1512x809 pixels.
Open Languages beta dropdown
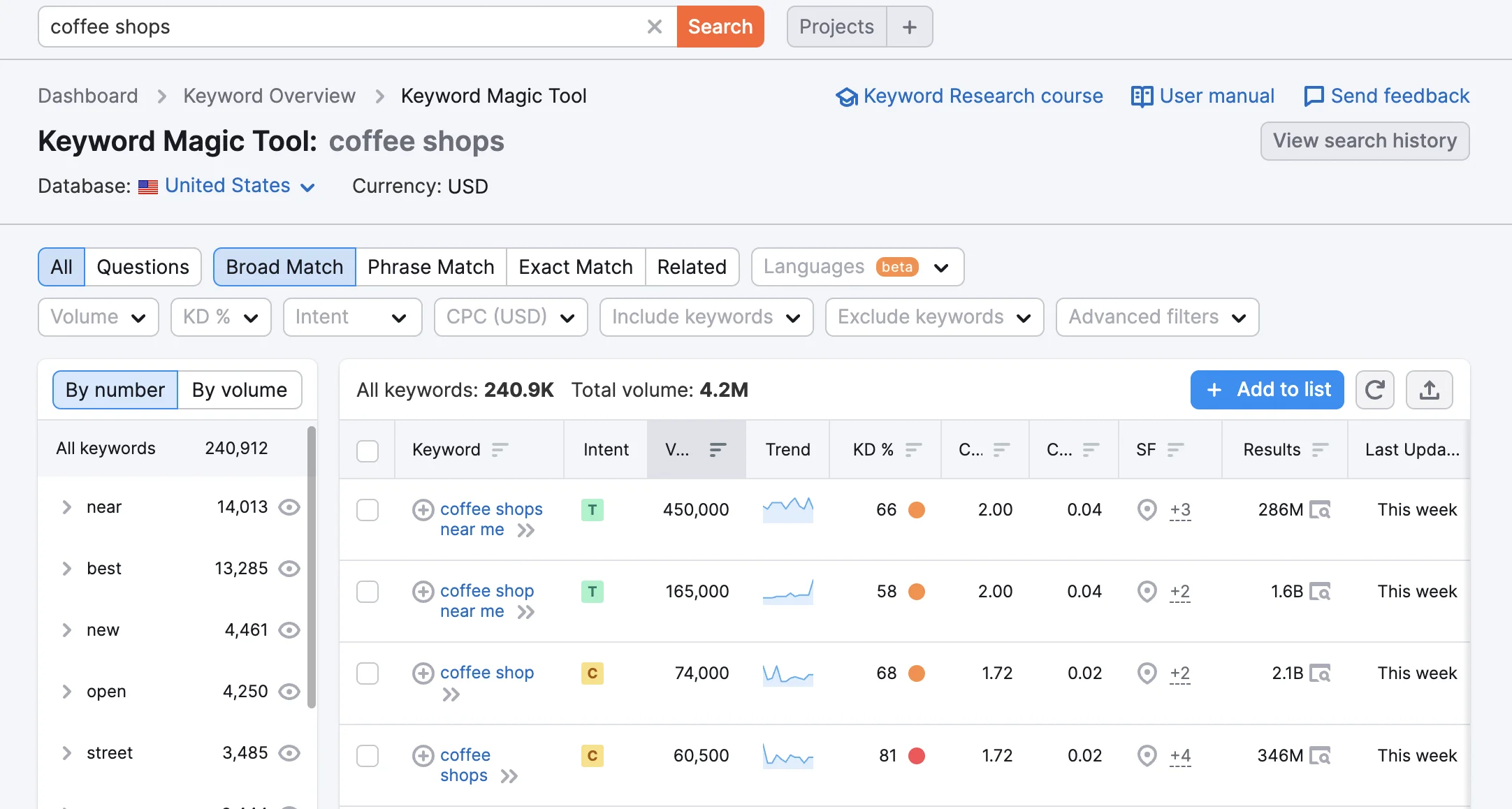(x=857, y=267)
